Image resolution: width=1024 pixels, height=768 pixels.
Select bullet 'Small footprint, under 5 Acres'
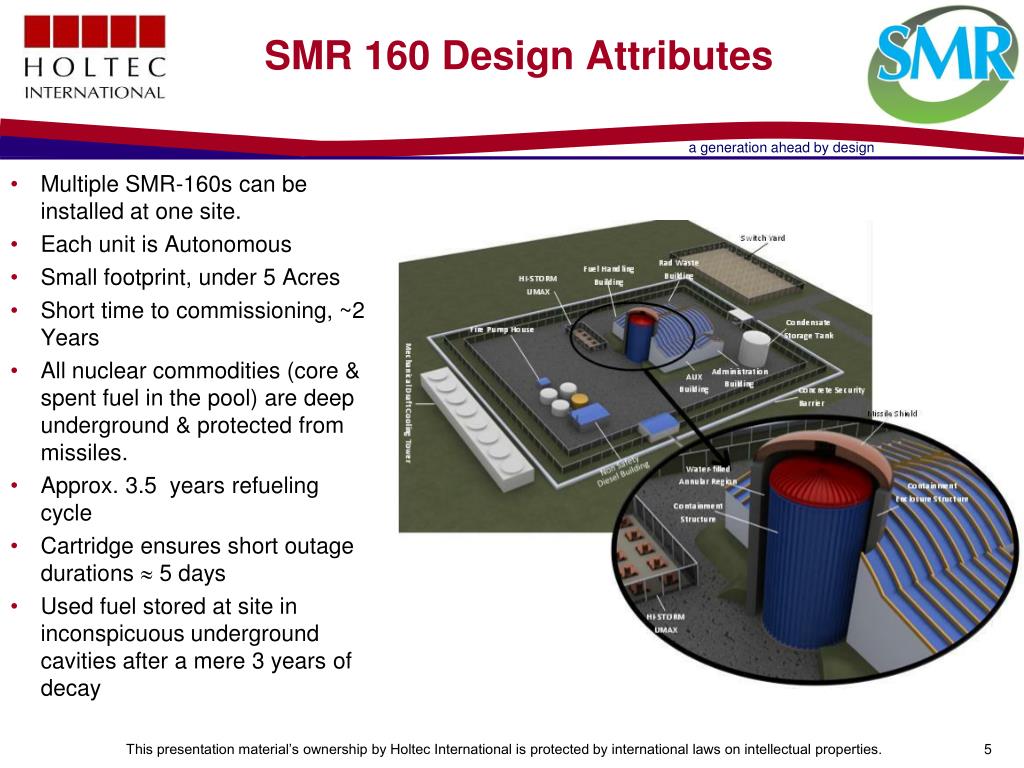coord(190,278)
